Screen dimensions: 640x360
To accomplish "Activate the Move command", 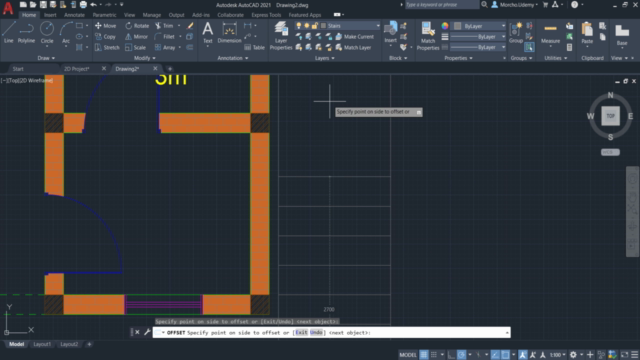I will coord(105,26).
